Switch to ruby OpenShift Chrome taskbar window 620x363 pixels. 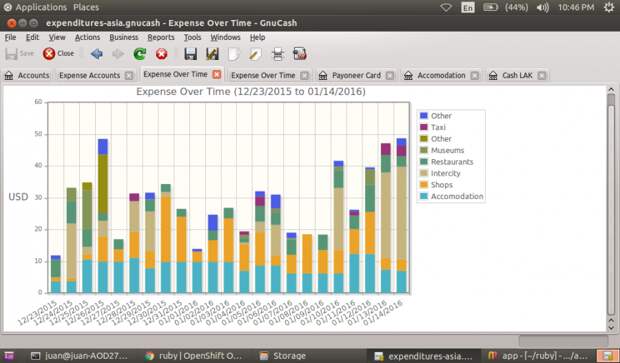pyautogui.click(x=193, y=356)
